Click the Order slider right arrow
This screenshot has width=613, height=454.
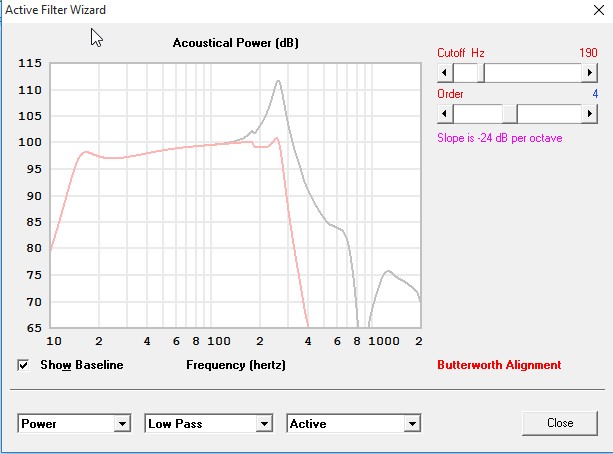click(590, 114)
